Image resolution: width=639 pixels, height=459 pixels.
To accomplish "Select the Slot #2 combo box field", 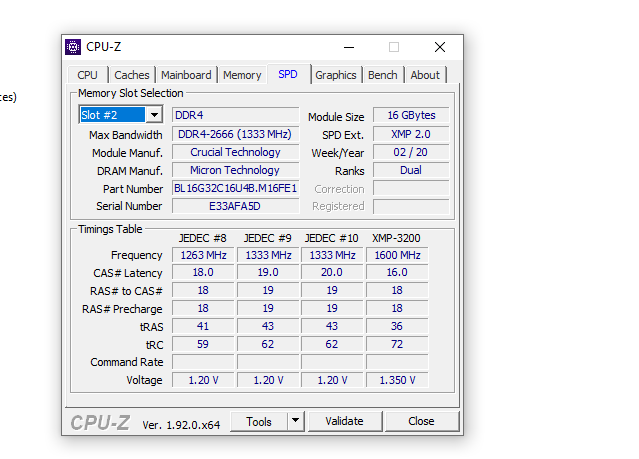I will click(121, 115).
